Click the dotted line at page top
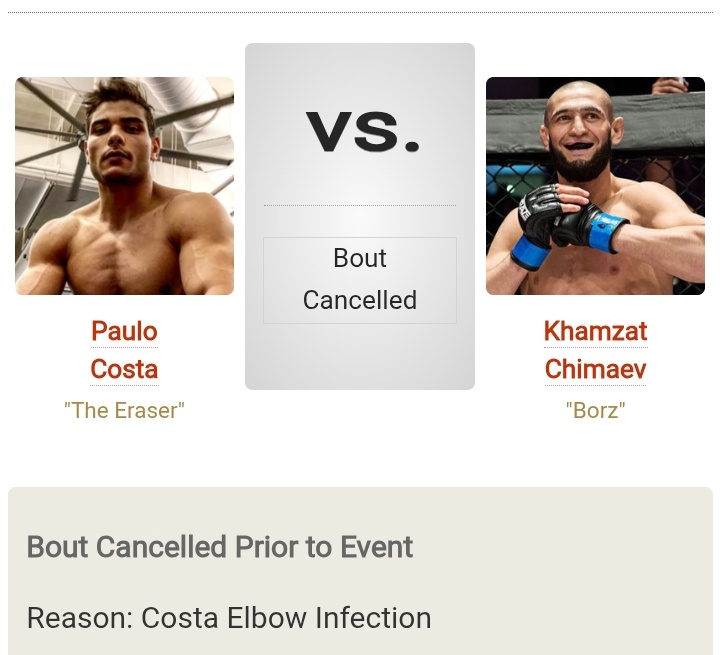The height and width of the screenshot is (655, 720). [x=360, y=12]
